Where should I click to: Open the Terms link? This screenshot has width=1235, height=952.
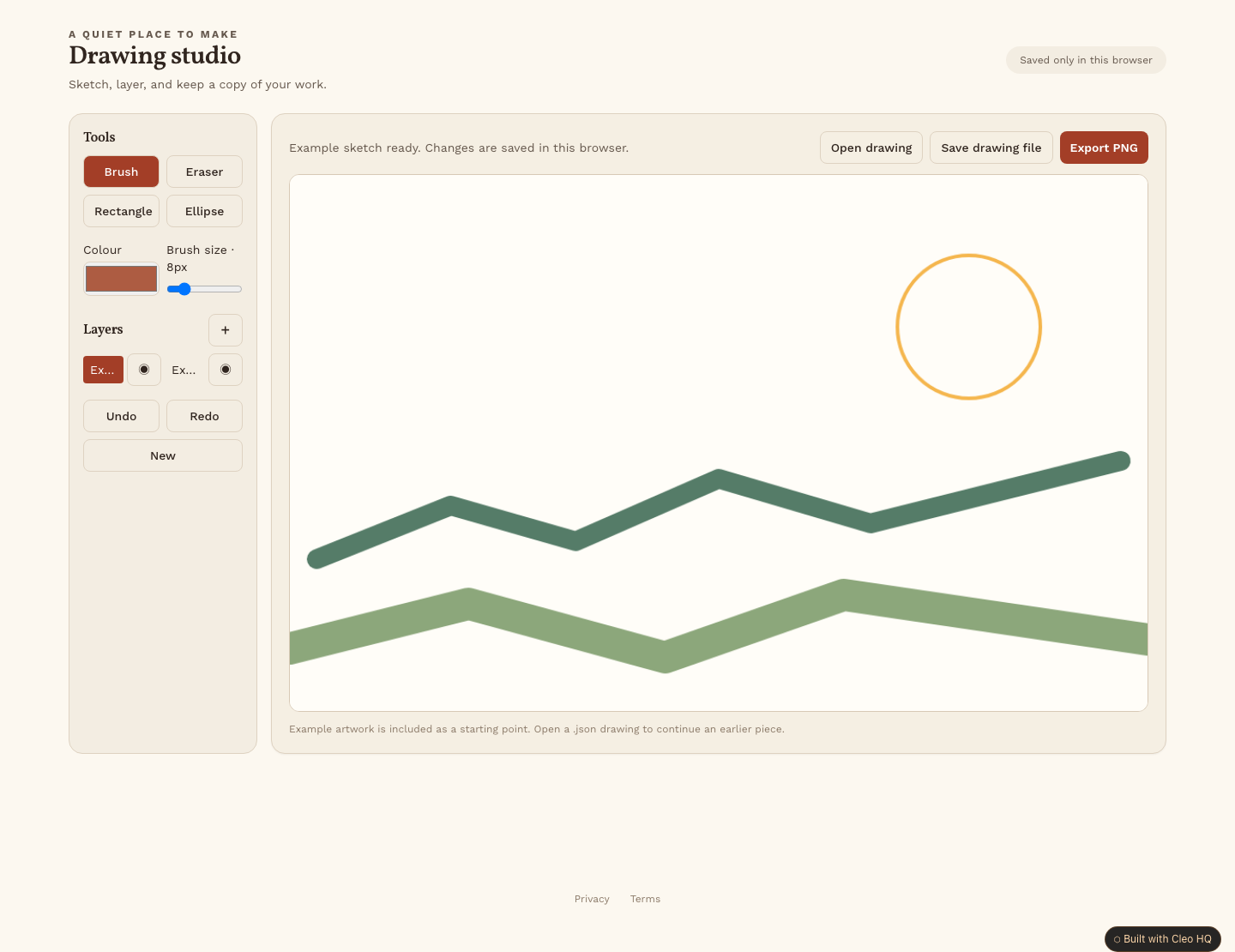[x=645, y=899]
